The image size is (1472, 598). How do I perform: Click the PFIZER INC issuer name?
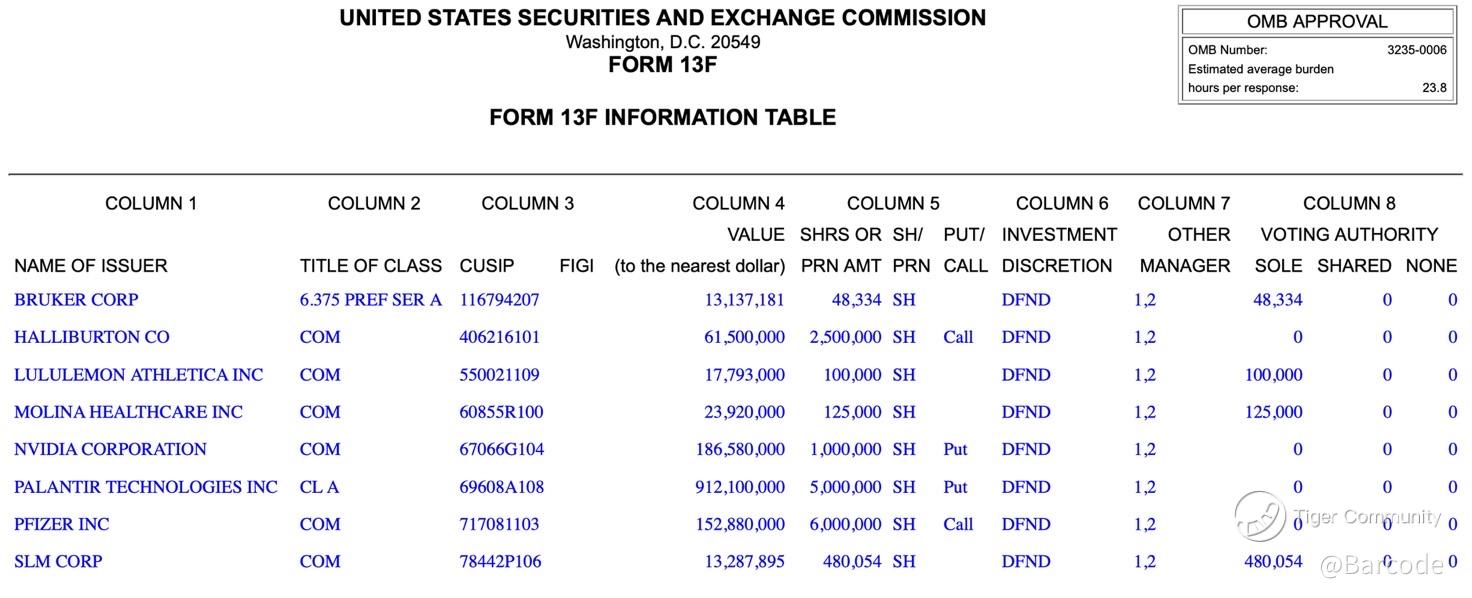point(62,524)
